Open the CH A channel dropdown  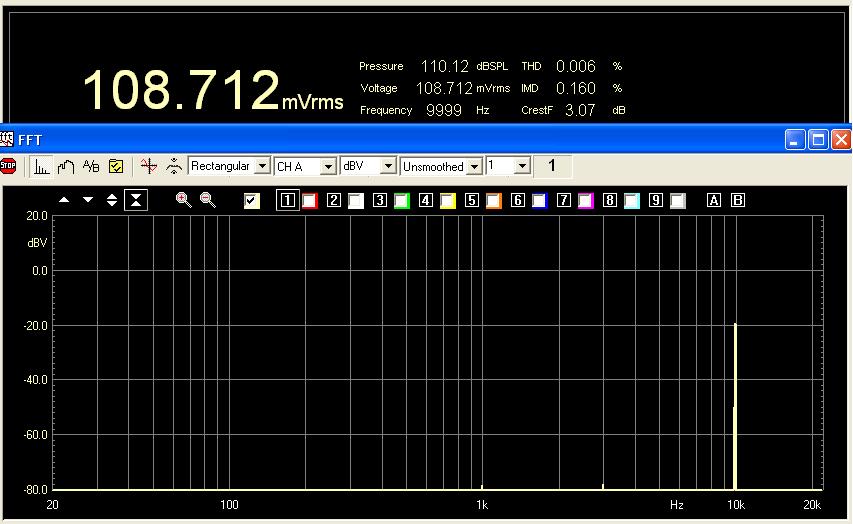pyautogui.click(x=328, y=166)
